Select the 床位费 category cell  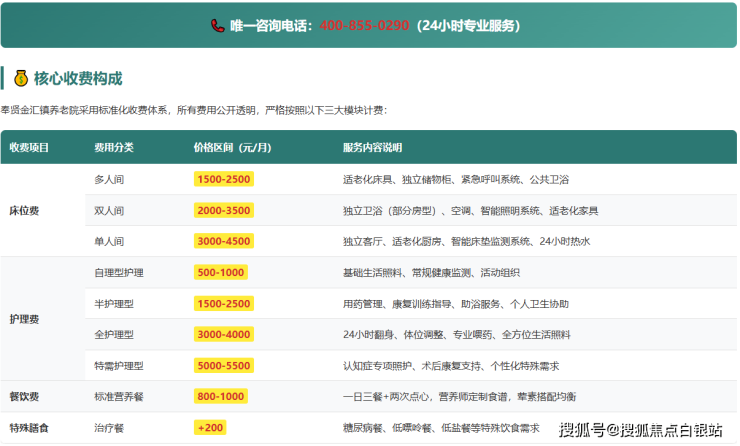pyautogui.click(x=24, y=211)
